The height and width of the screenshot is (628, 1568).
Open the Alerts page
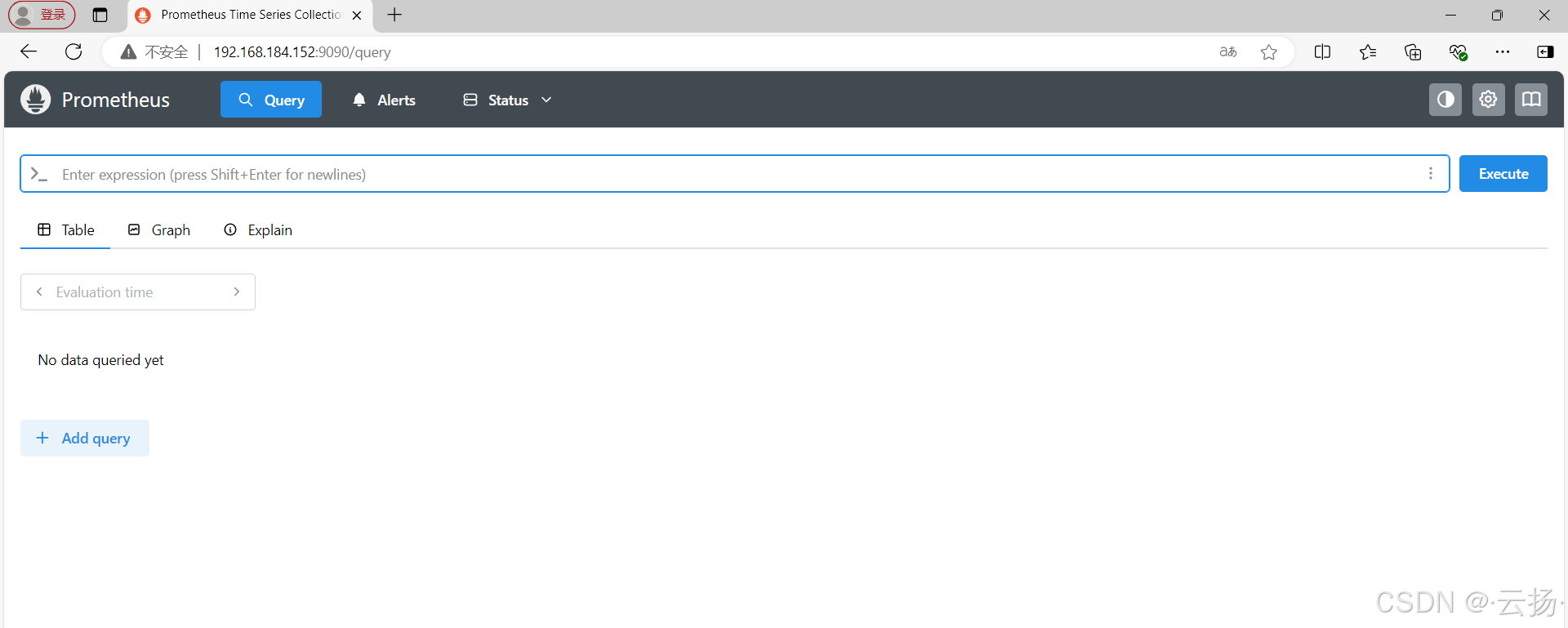coord(384,100)
